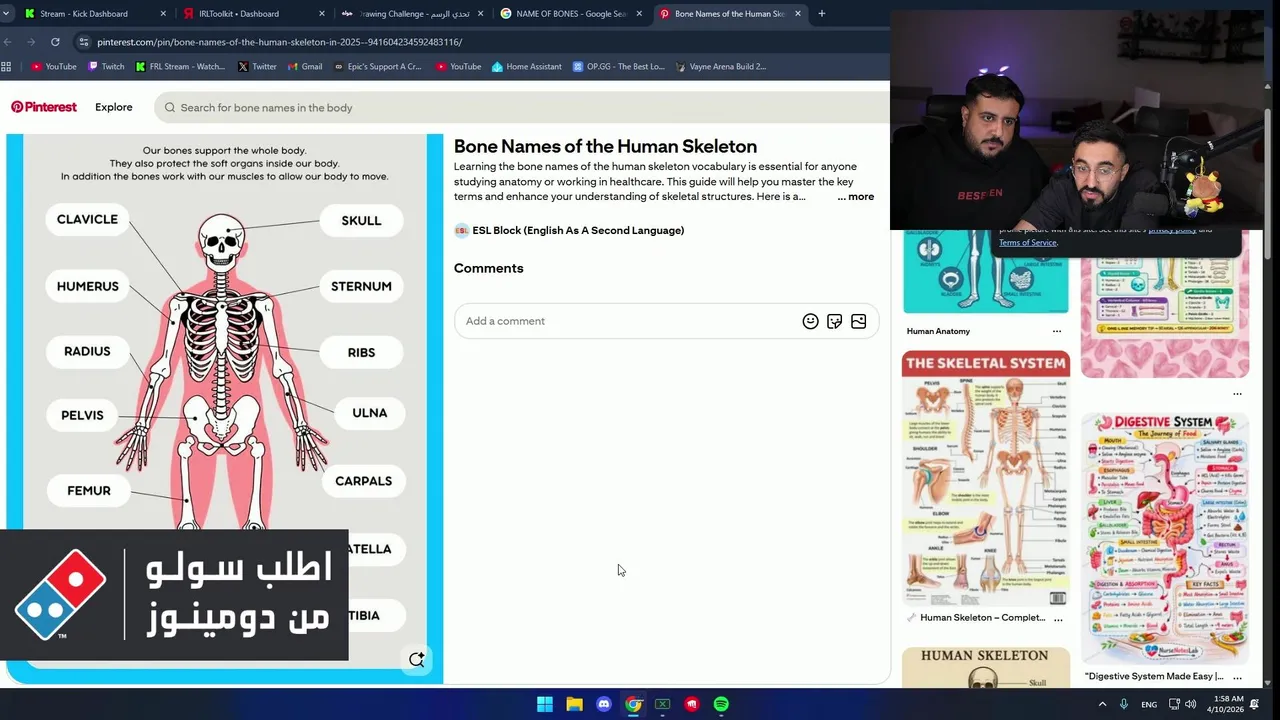Open the Digestive System pin thumbnail
This screenshot has width=1280, height=720.
click(x=1165, y=538)
